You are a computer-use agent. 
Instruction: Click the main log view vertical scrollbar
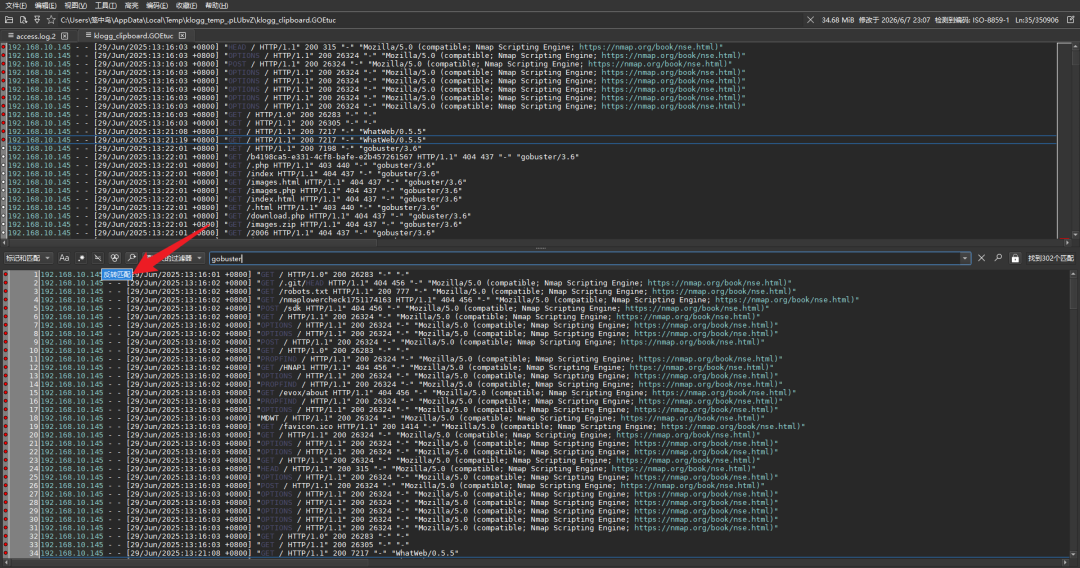(1073, 140)
